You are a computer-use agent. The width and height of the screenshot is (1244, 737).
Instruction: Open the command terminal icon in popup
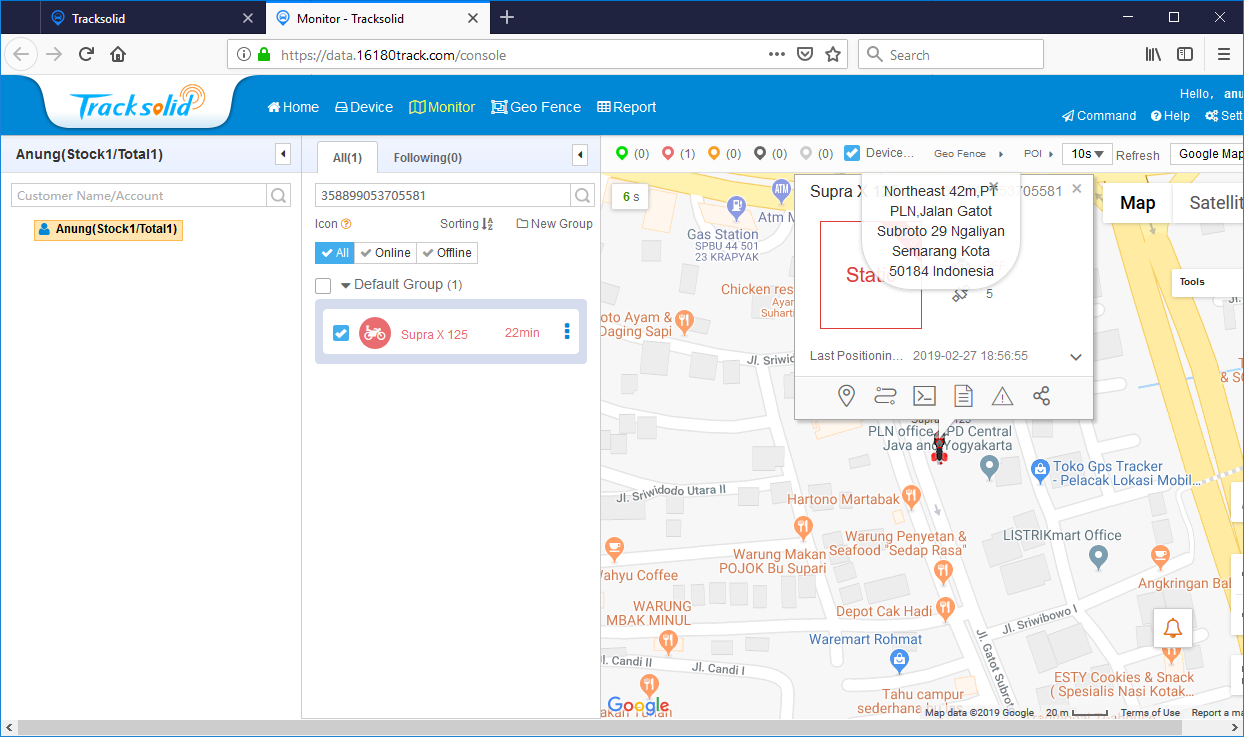click(x=924, y=395)
